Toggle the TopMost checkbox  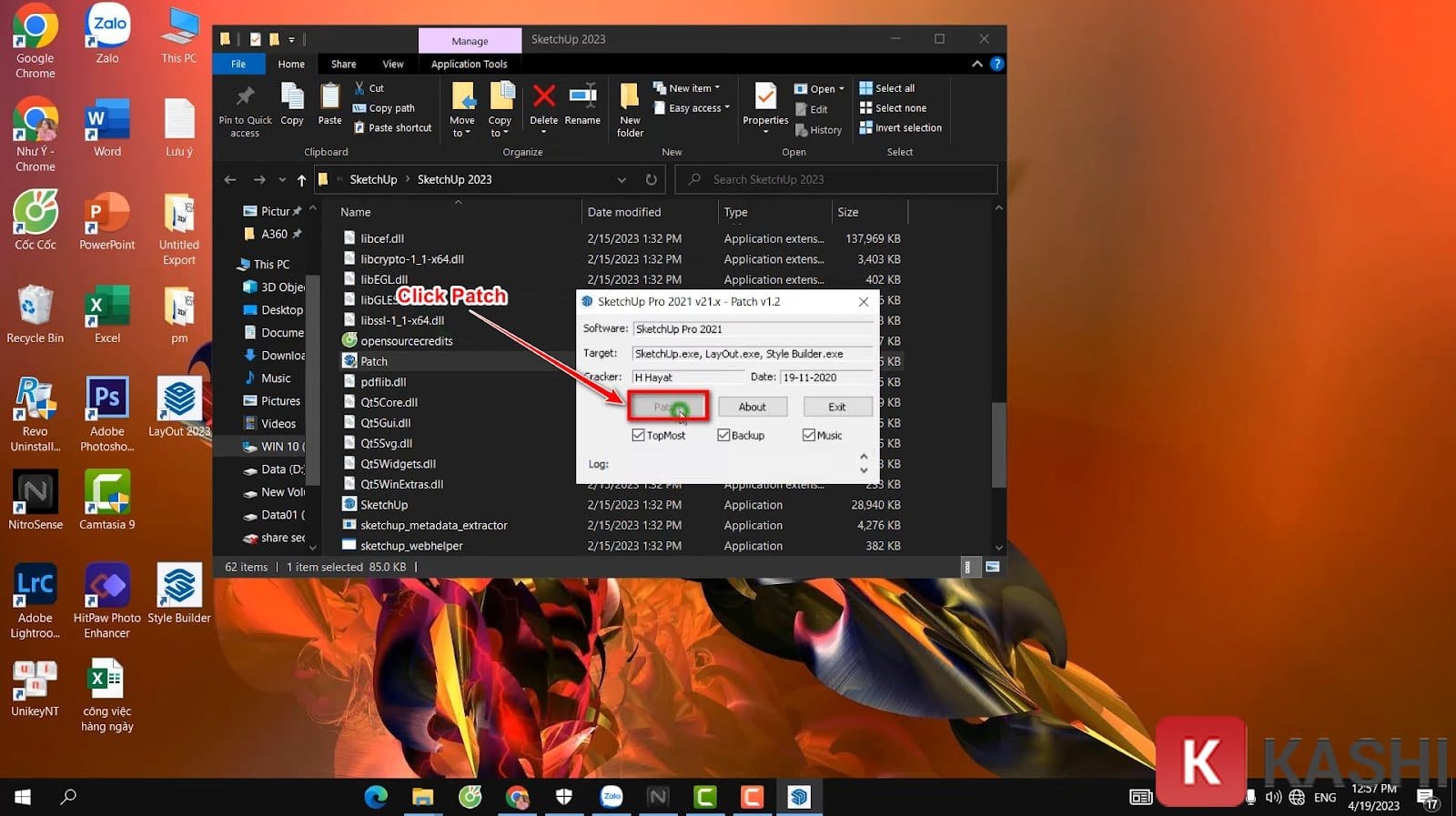(x=639, y=436)
